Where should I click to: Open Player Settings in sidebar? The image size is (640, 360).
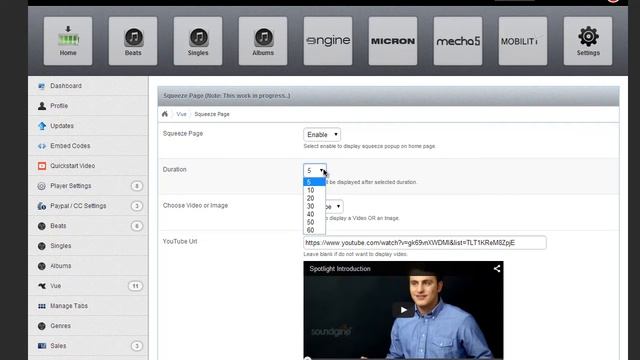88,186
